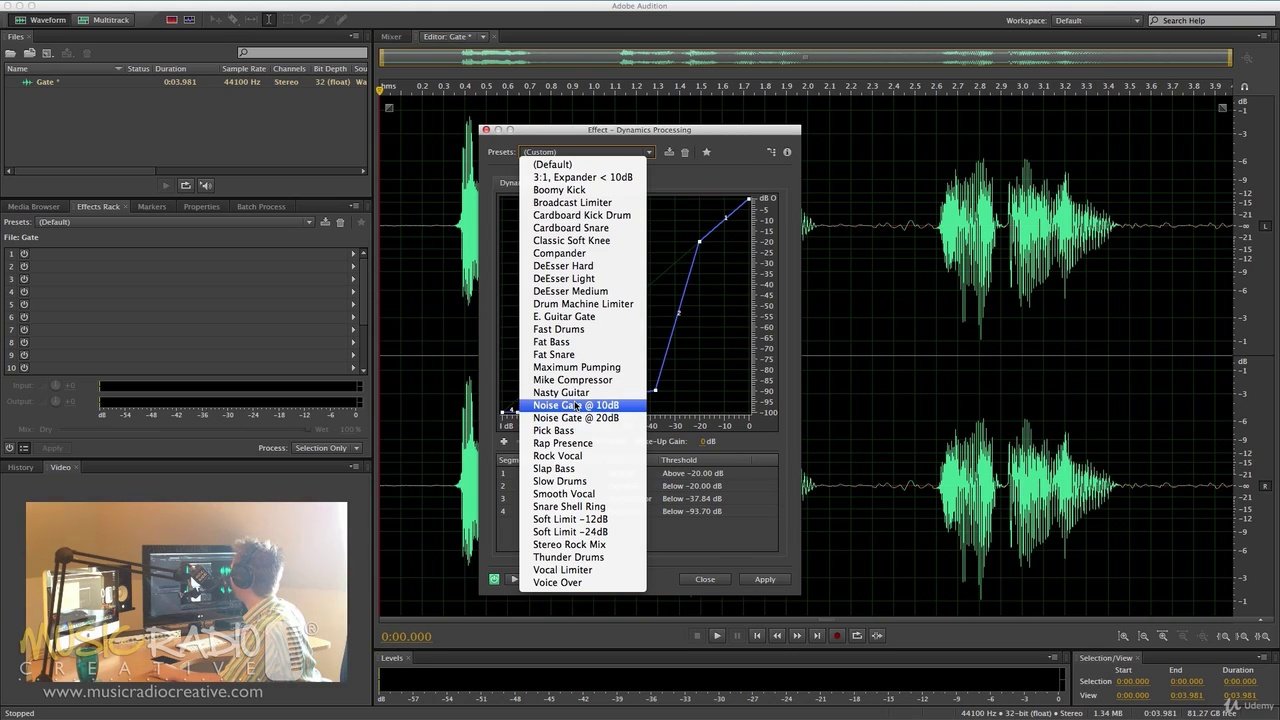Toggle effect power state in dialog
The height and width of the screenshot is (720, 1280).
(x=494, y=579)
